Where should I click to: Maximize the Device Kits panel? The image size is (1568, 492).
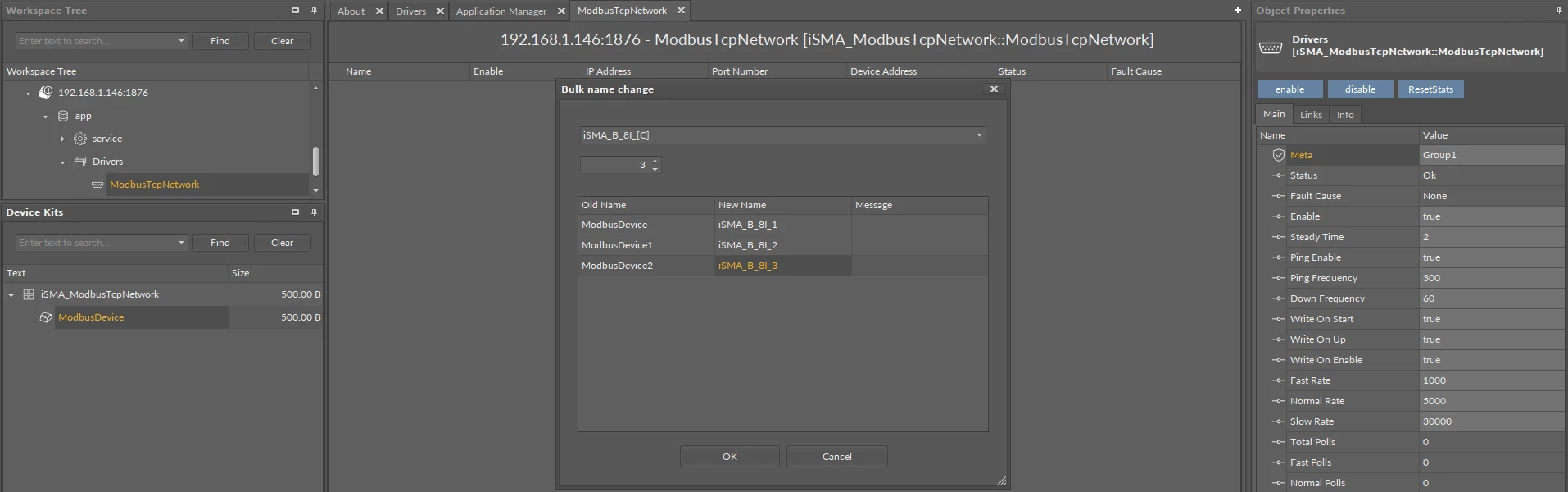point(295,212)
